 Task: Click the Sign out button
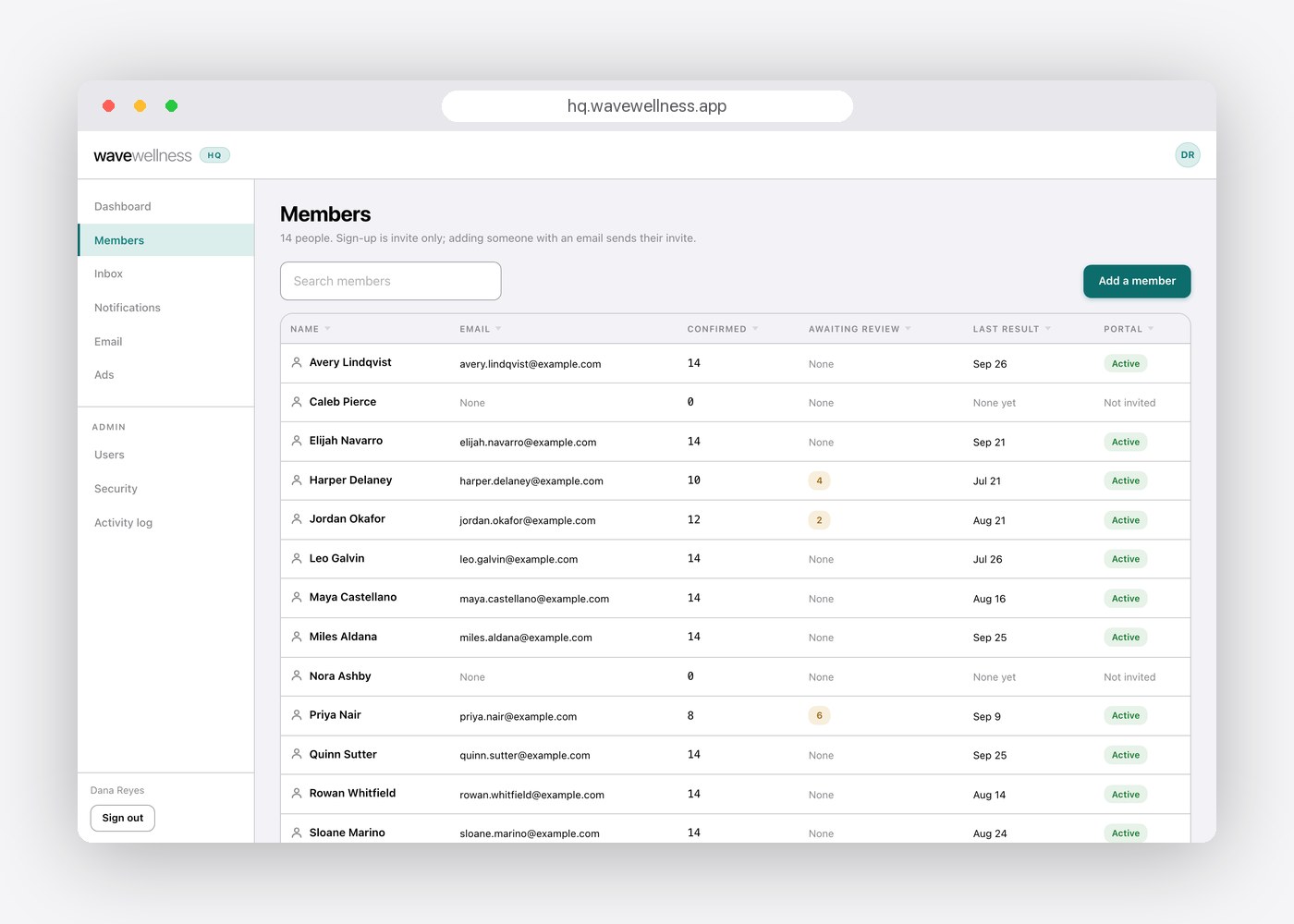pyautogui.click(x=123, y=818)
